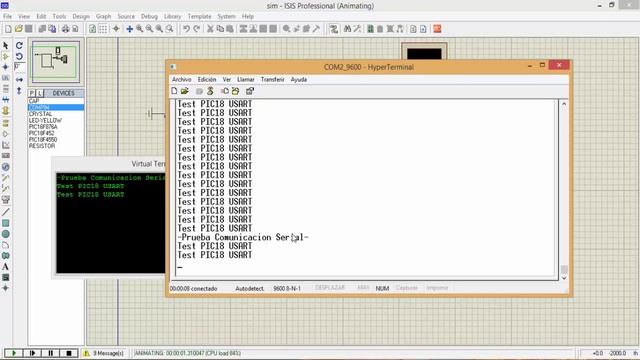This screenshot has width=640, height=360.
Task: Click the Step simulation button
Action: (x=32, y=353)
